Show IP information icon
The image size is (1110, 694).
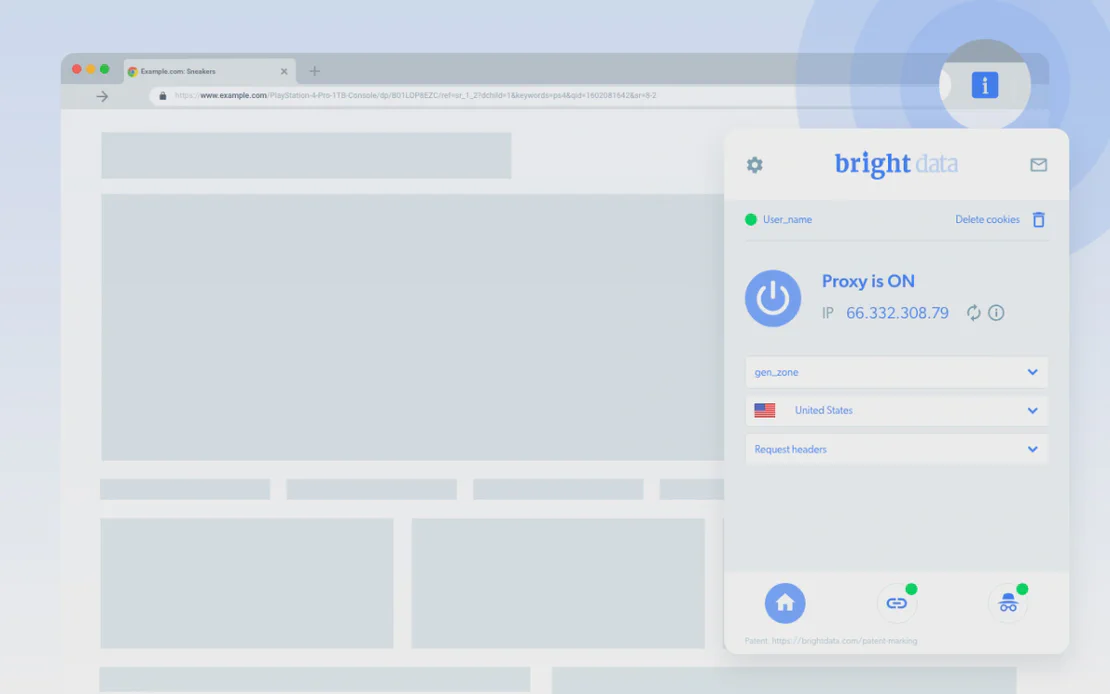click(996, 312)
